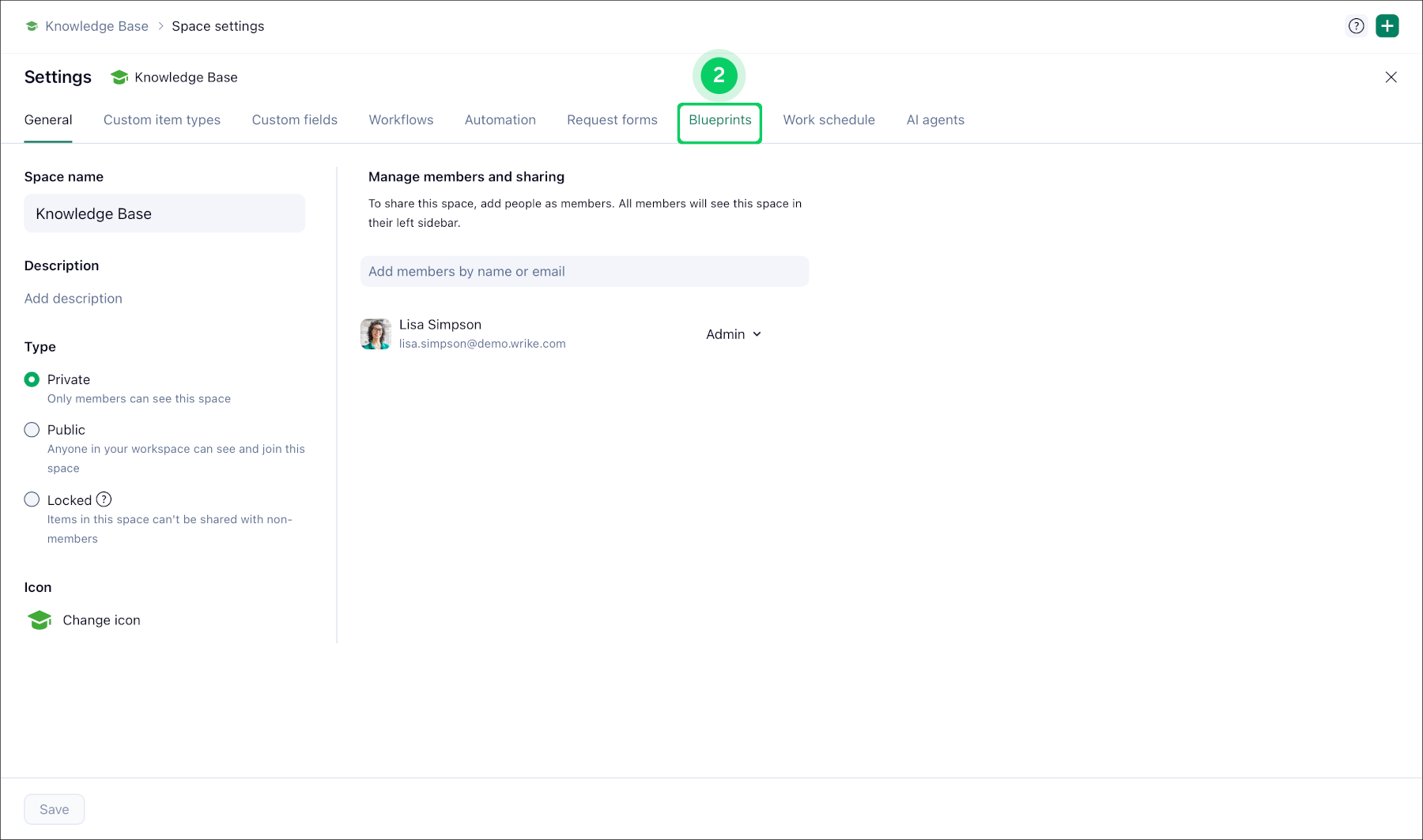Click the Knowledge Base name beside Settings
The image size is (1423, 840).
(186, 77)
